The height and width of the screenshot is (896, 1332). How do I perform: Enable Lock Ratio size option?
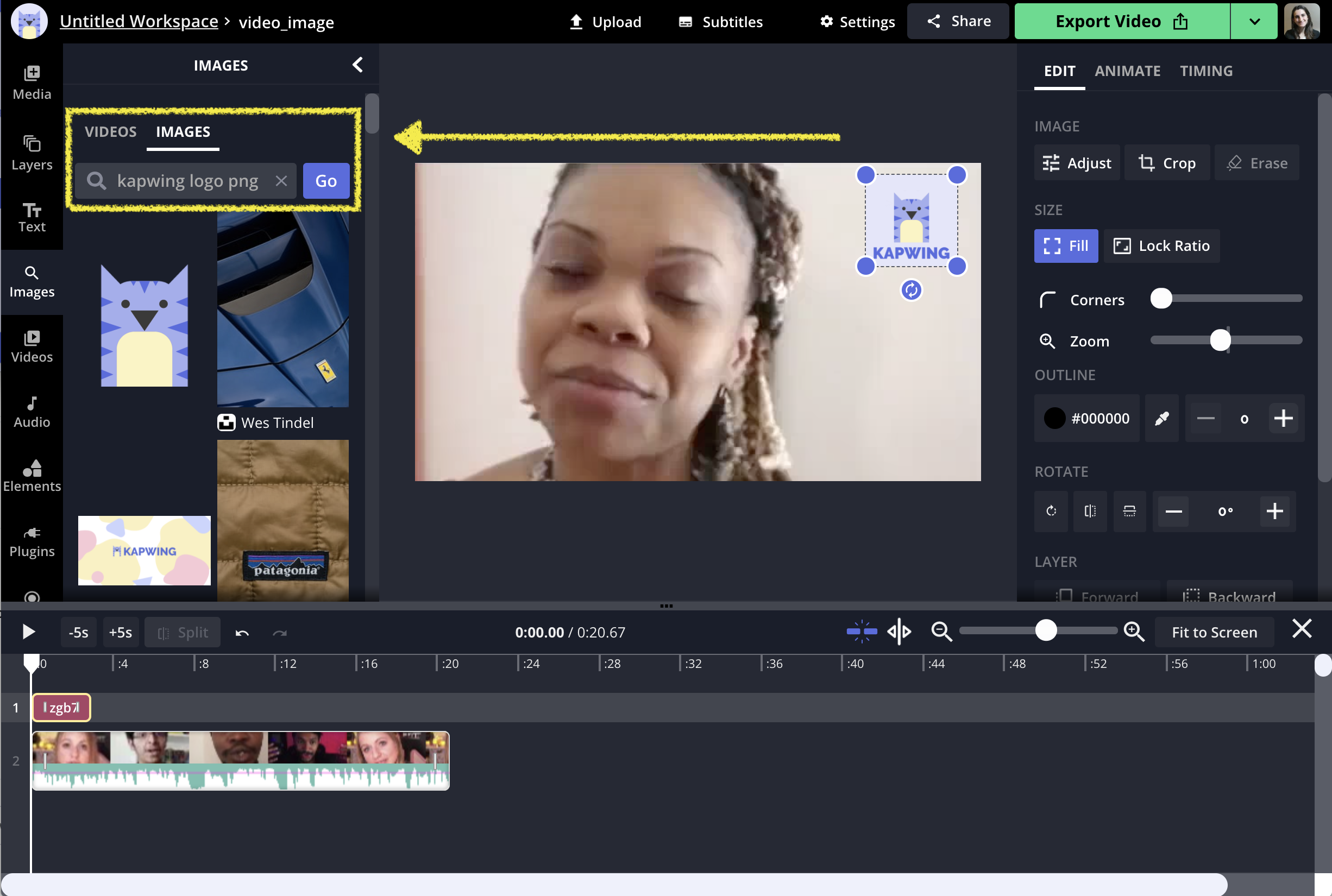tap(1161, 245)
